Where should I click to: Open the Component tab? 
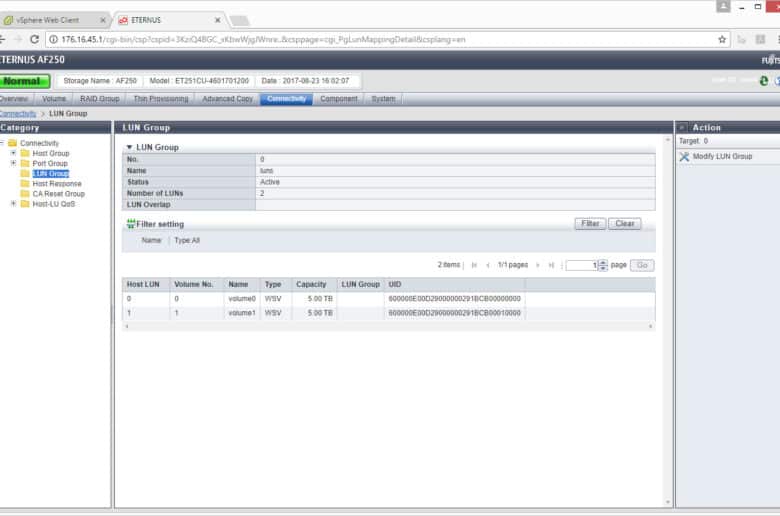(339, 99)
